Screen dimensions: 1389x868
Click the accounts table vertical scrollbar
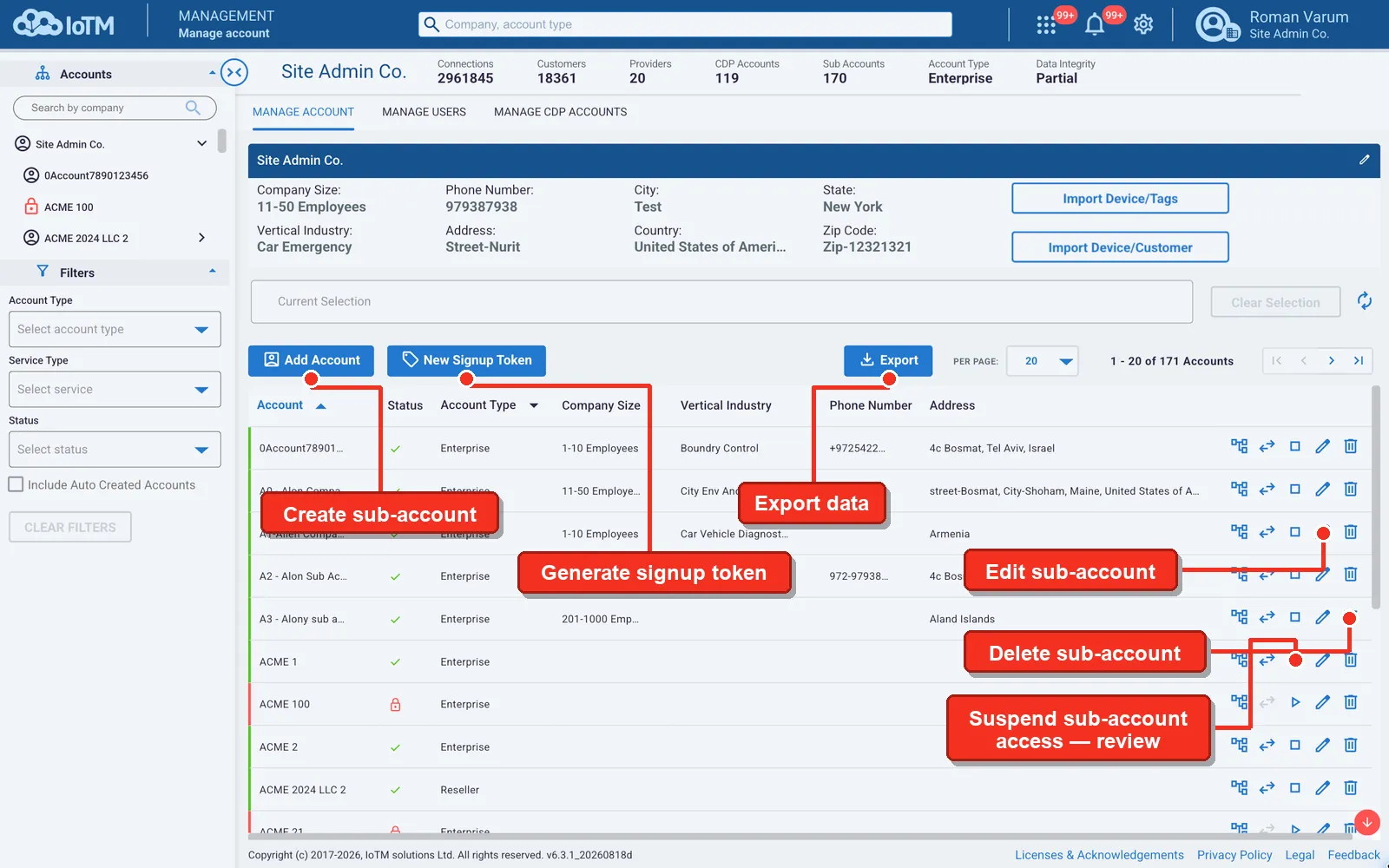[x=1375, y=497]
